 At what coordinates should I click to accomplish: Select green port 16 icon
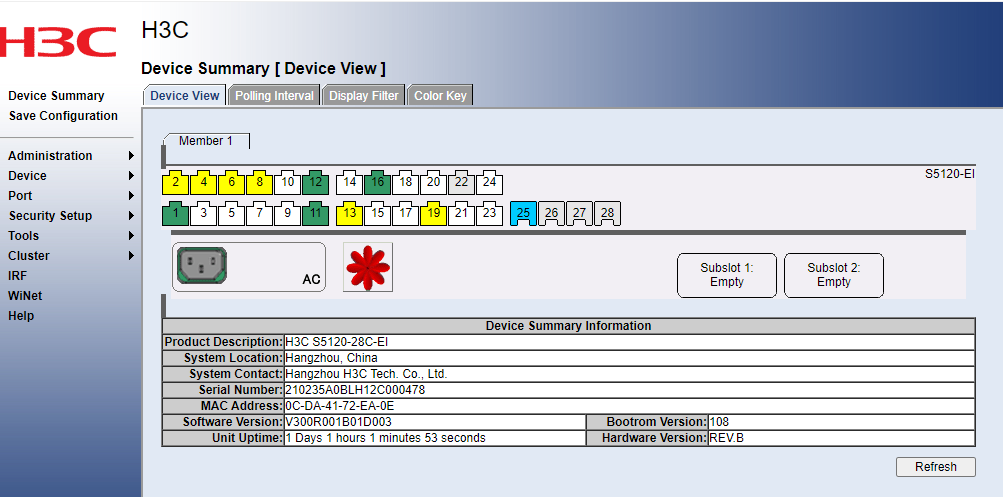377,183
